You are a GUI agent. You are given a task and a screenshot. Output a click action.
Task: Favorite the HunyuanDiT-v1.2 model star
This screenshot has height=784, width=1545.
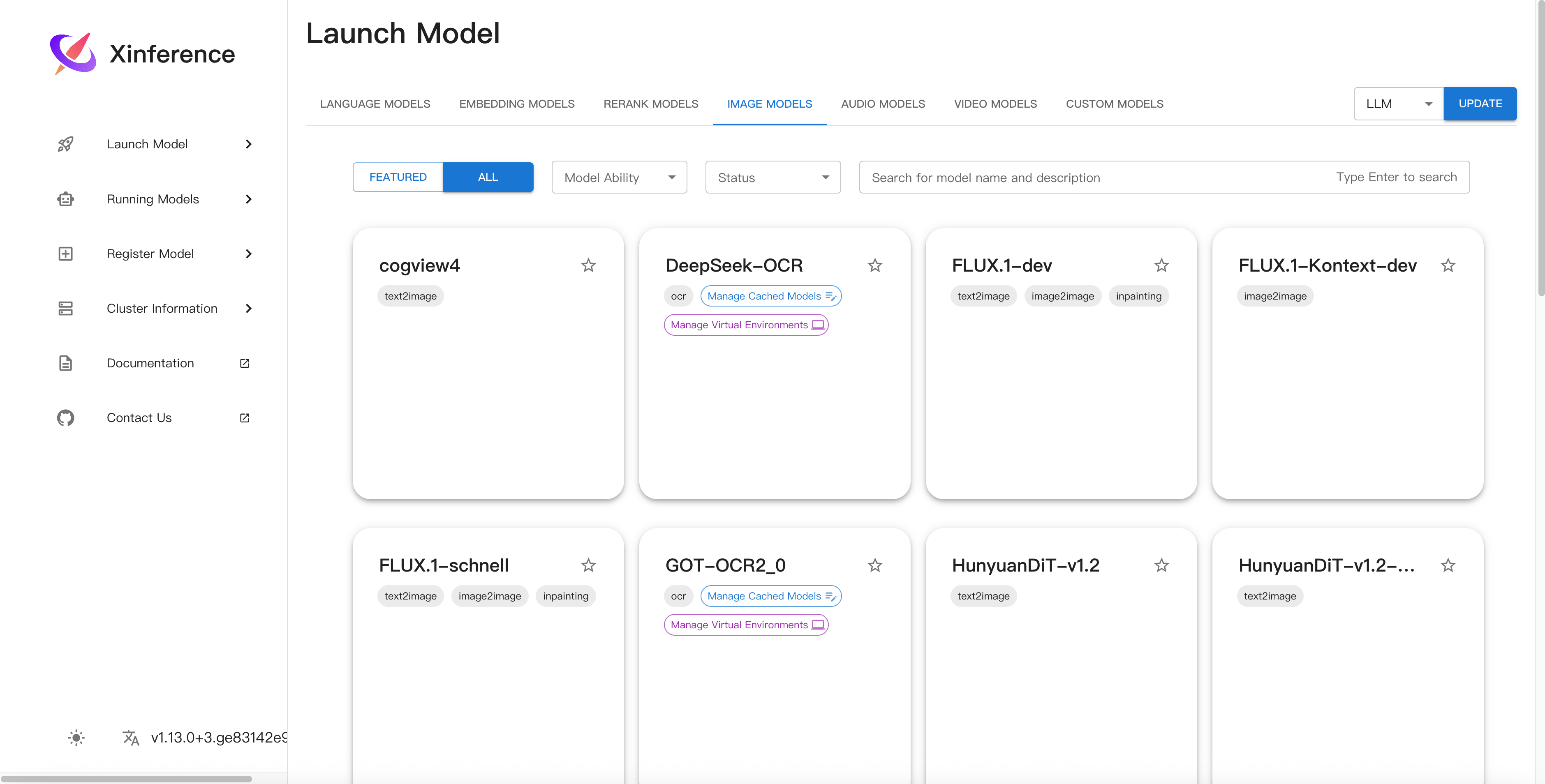tap(1162, 565)
